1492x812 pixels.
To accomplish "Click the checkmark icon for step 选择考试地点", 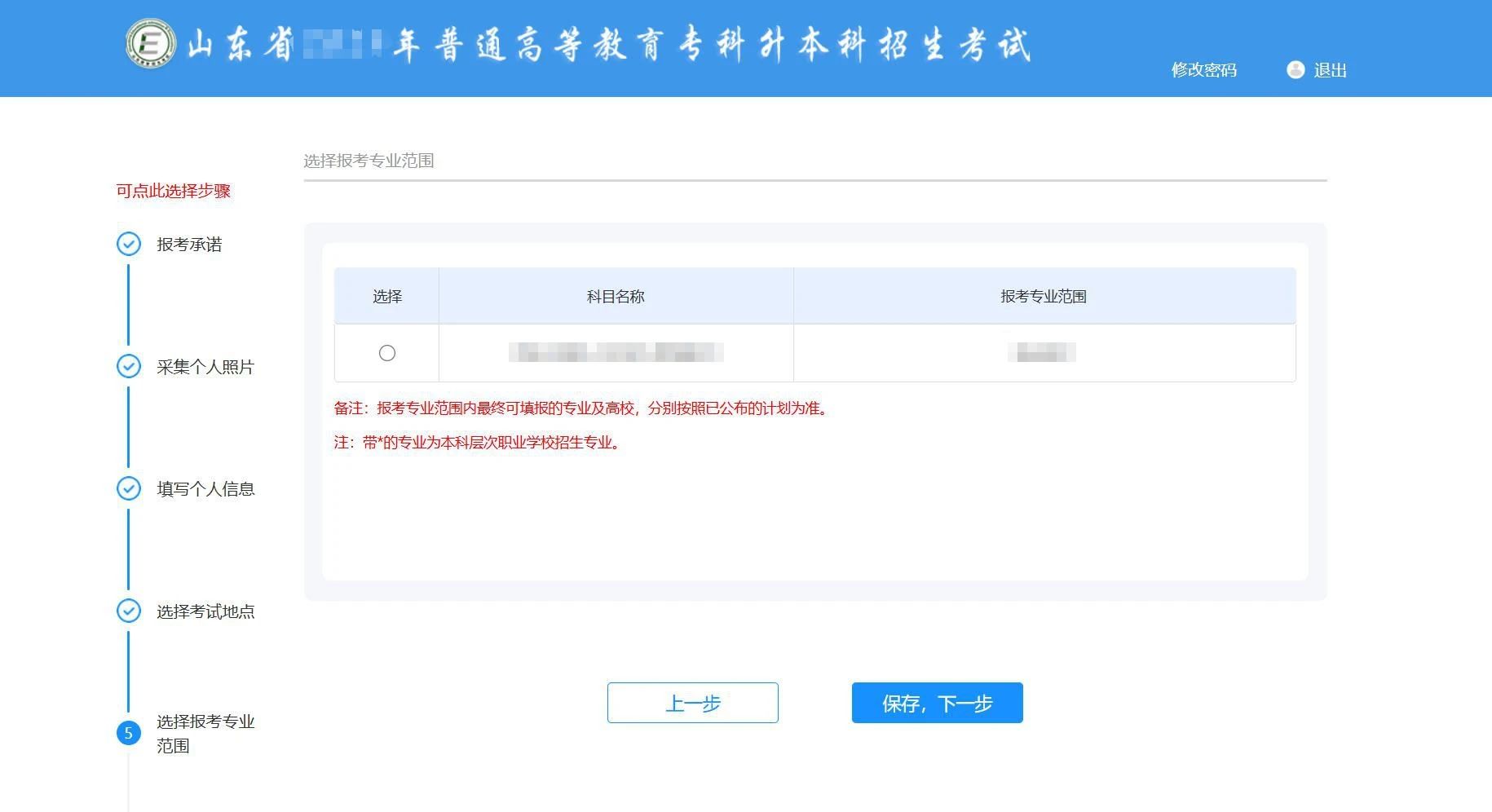I will [x=129, y=611].
